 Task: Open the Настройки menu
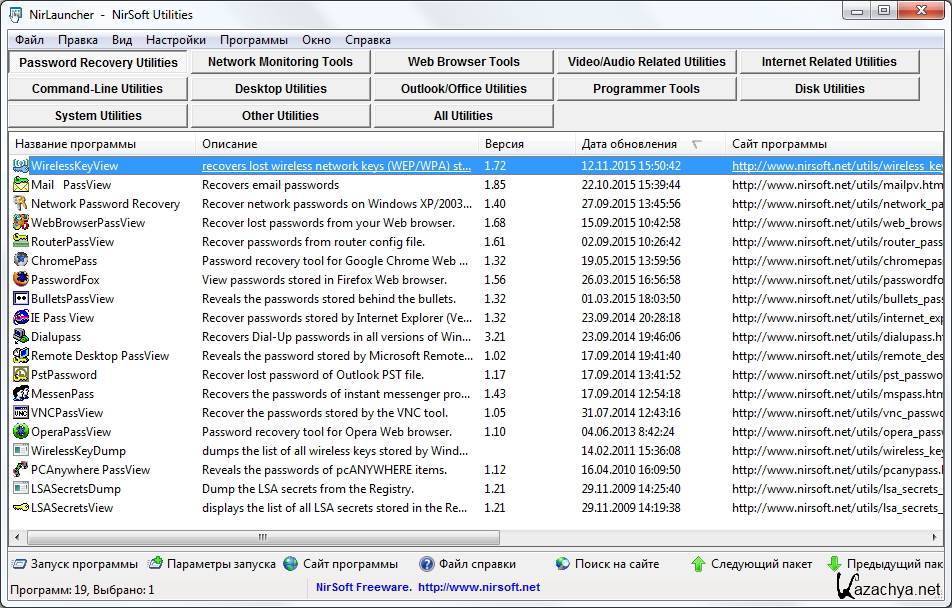click(175, 40)
